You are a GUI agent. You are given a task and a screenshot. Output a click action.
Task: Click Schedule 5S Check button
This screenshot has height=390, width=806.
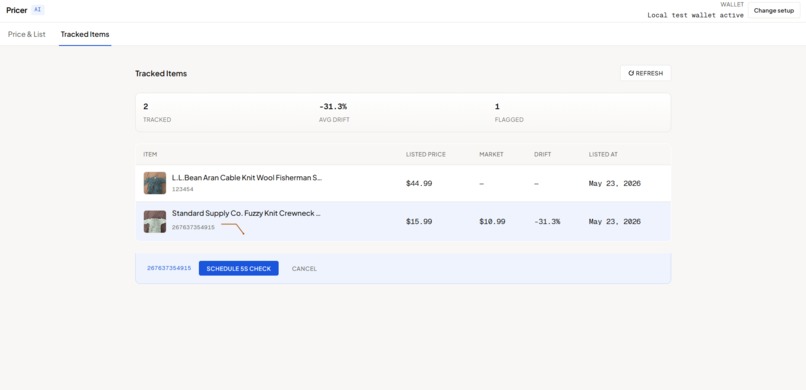pos(239,268)
